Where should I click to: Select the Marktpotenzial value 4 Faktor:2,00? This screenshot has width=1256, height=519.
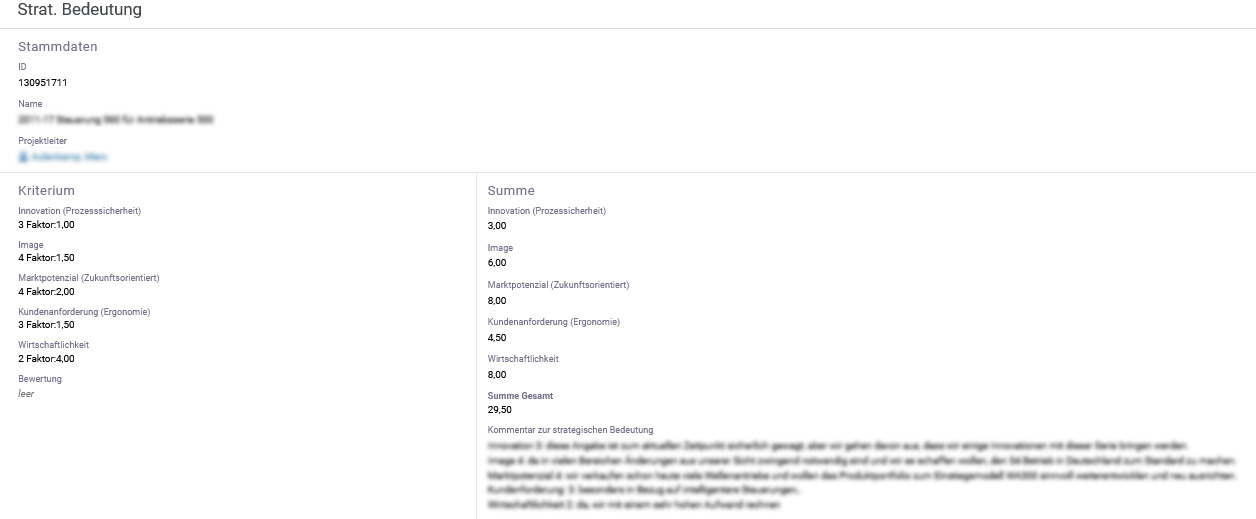tap(46, 292)
